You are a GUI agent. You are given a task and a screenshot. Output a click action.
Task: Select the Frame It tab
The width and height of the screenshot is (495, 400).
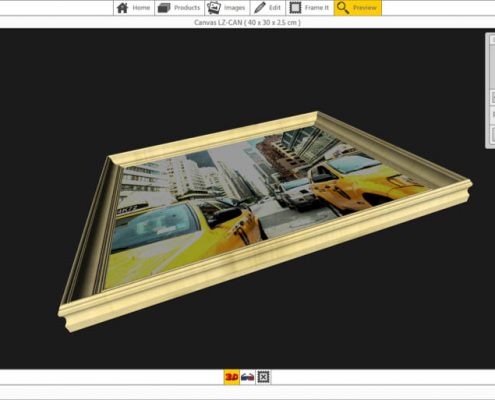coord(310,8)
